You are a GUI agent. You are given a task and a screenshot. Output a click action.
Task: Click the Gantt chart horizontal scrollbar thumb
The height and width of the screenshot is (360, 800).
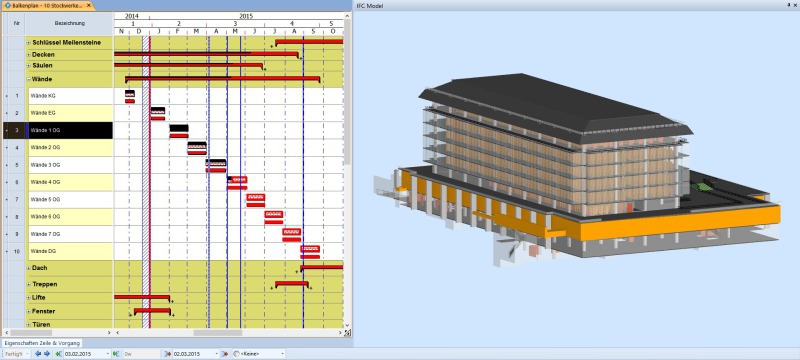[x=218, y=332]
